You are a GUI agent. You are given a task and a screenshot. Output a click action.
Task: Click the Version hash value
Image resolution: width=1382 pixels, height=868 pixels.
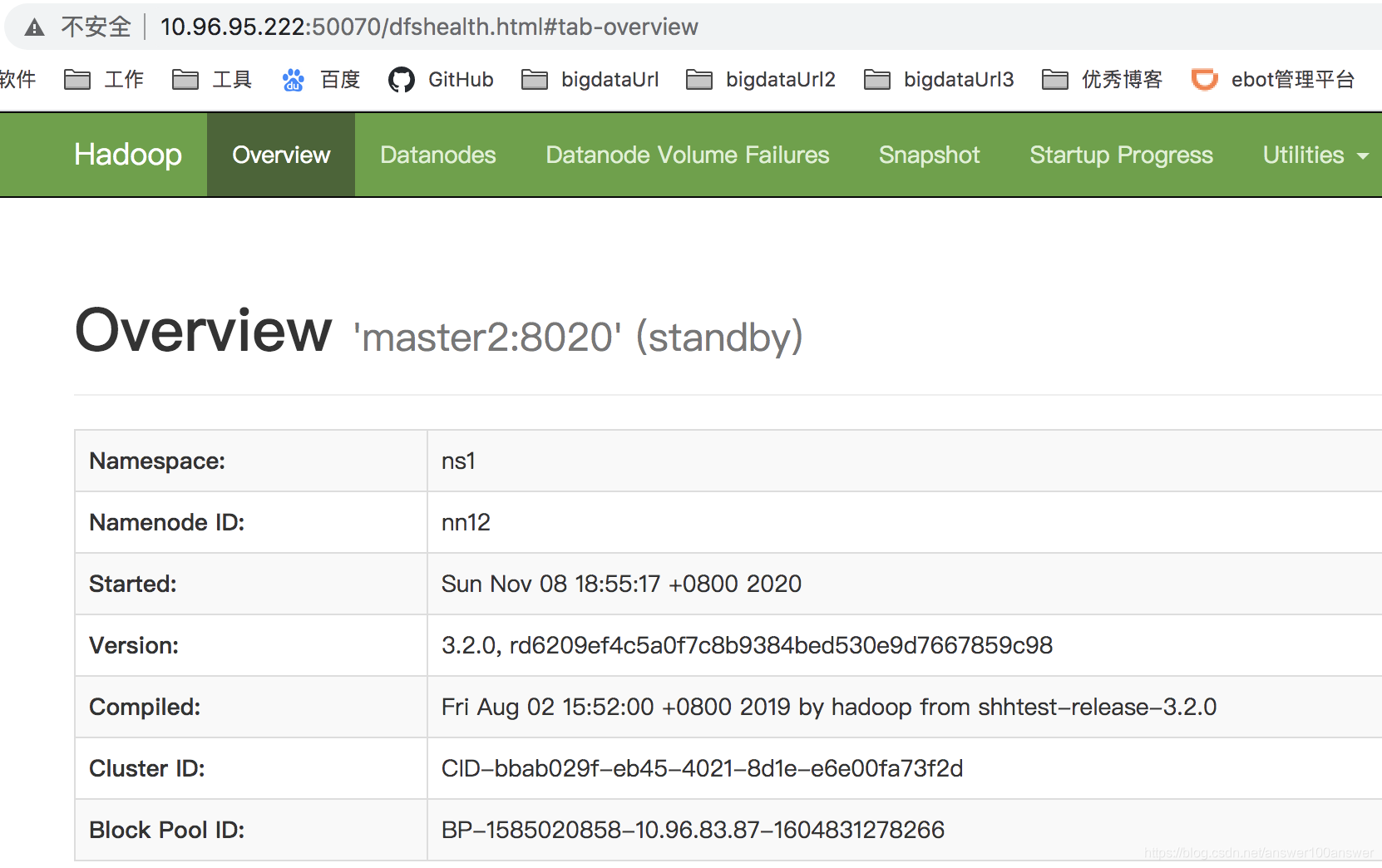pos(747,645)
